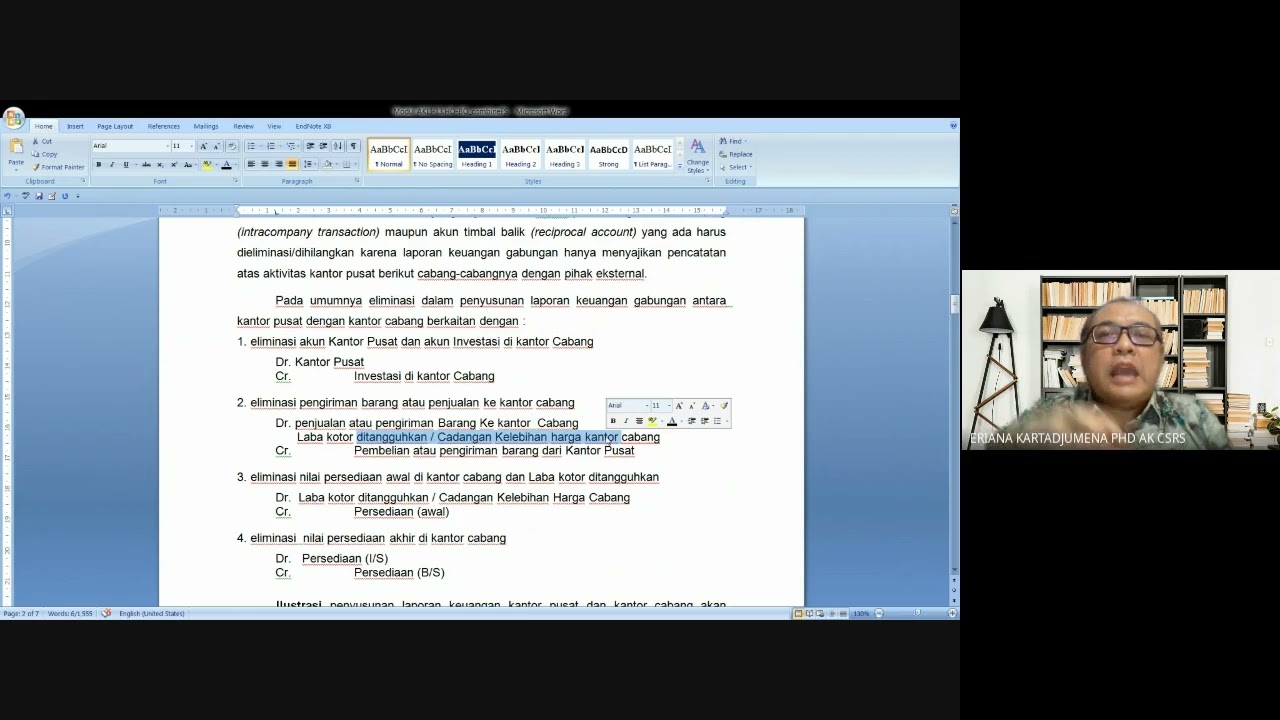The image size is (1280, 720).
Task: Open the Insert tab
Action: [x=75, y=126]
